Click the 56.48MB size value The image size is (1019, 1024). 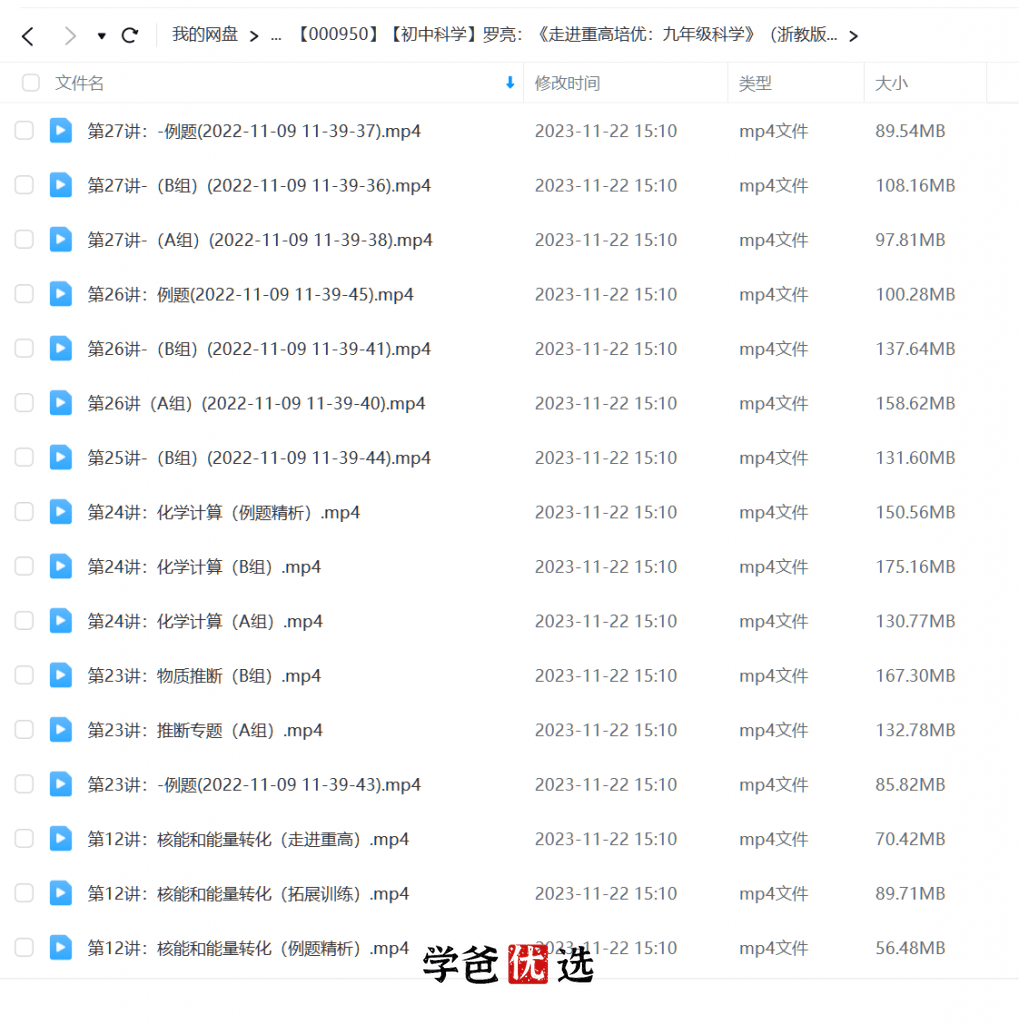tap(911, 948)
